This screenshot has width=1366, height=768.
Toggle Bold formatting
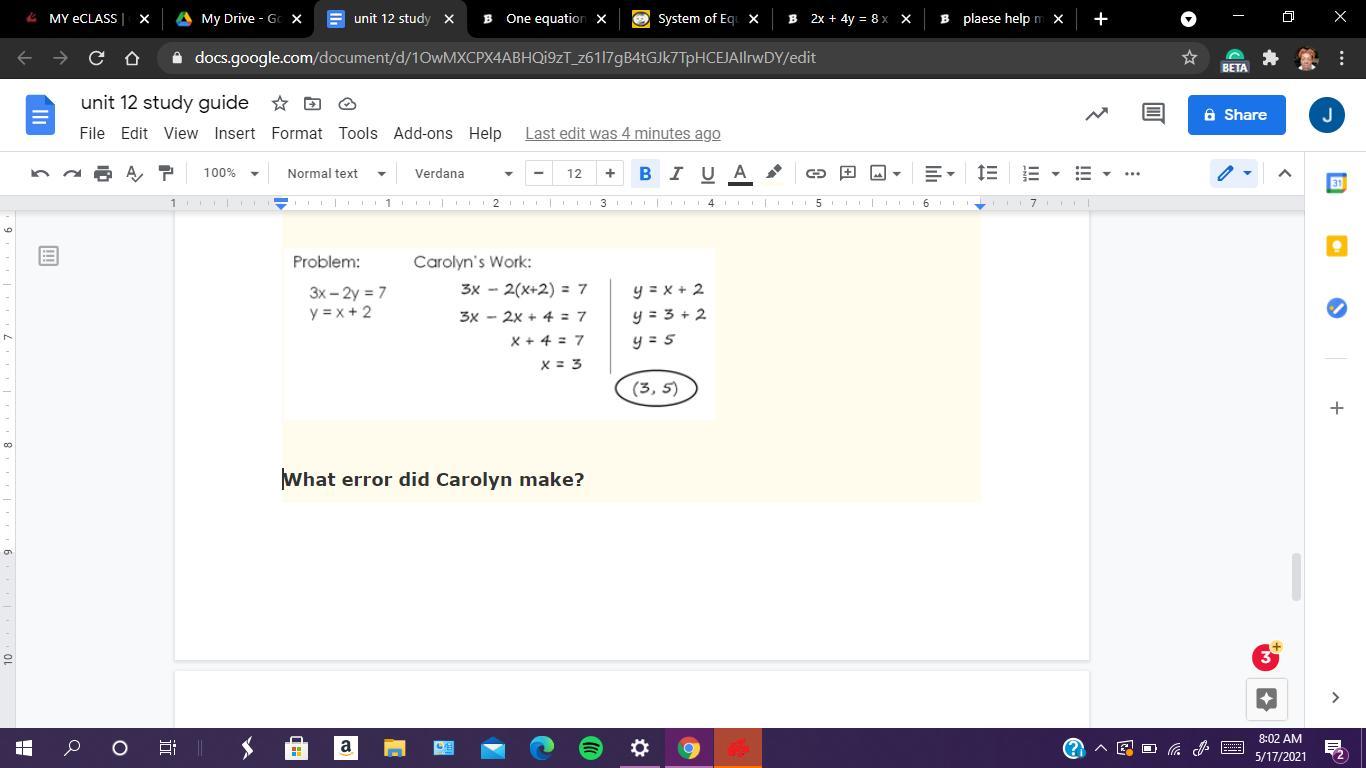click(645, 173)
